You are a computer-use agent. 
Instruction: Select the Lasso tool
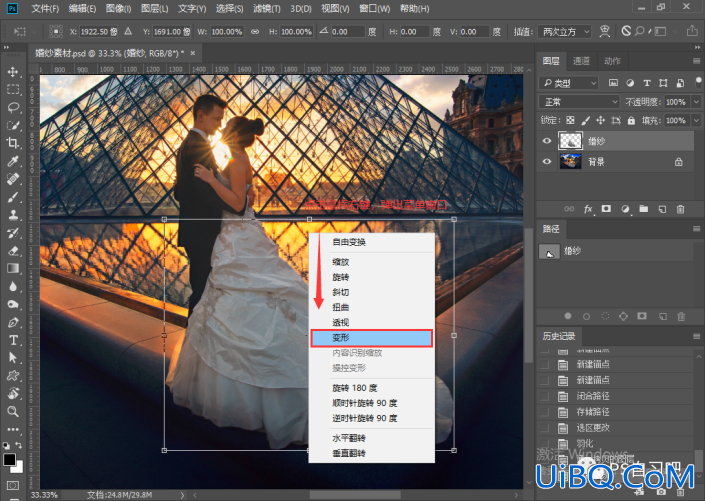pyautogui.click(x=13, y=107)
